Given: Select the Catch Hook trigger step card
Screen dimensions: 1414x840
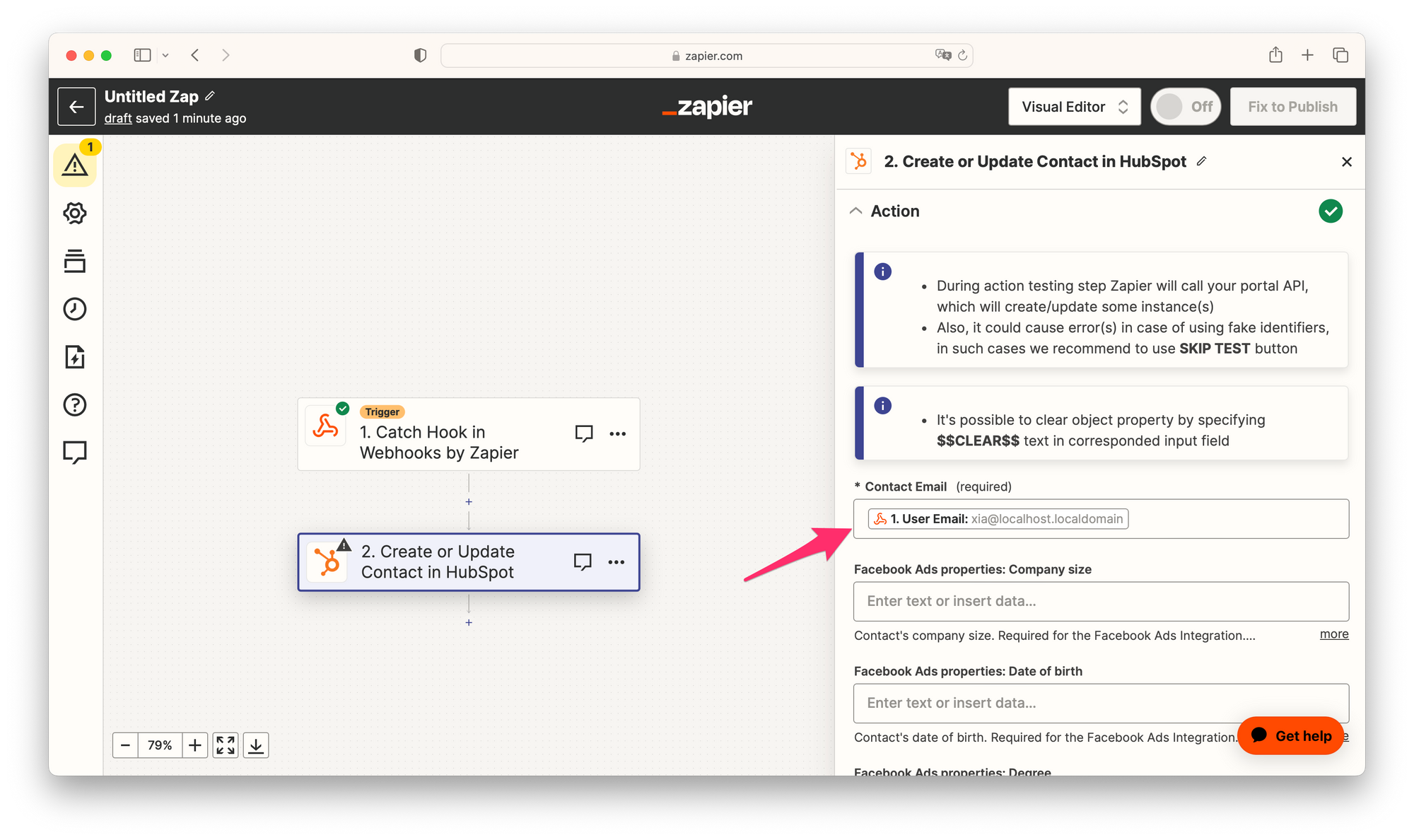Looking at the screenshot, I should click(x=469, y=434).
